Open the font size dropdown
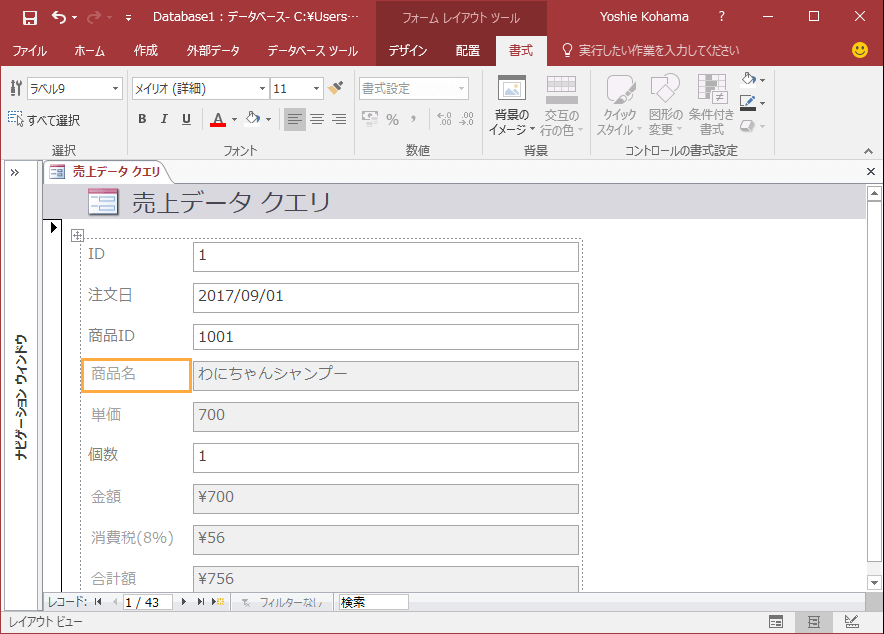The width and height of the screenshot is (884, 634). [x=316, y=89]
